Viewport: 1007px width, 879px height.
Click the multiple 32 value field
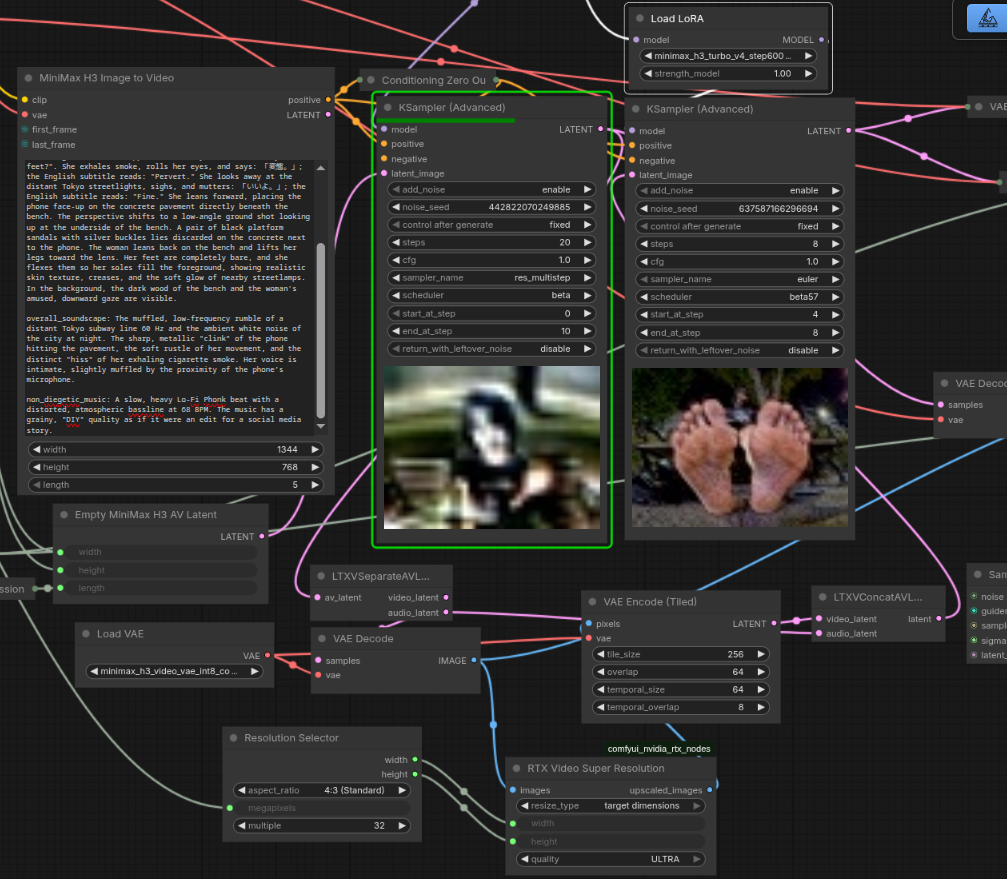(322, 826)
